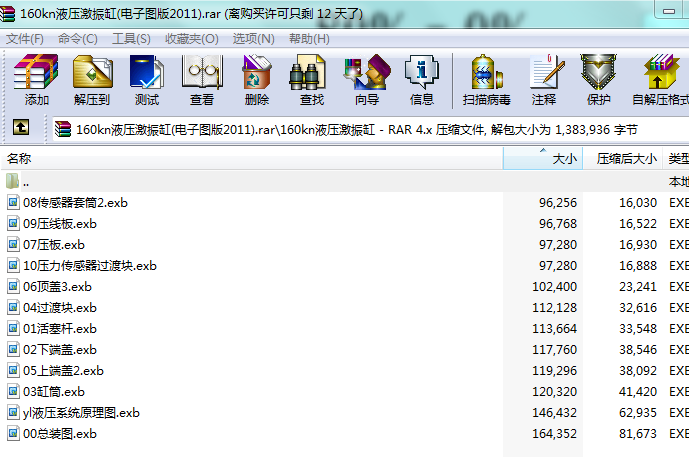Sort by 大小 column header

pos(543,158)
